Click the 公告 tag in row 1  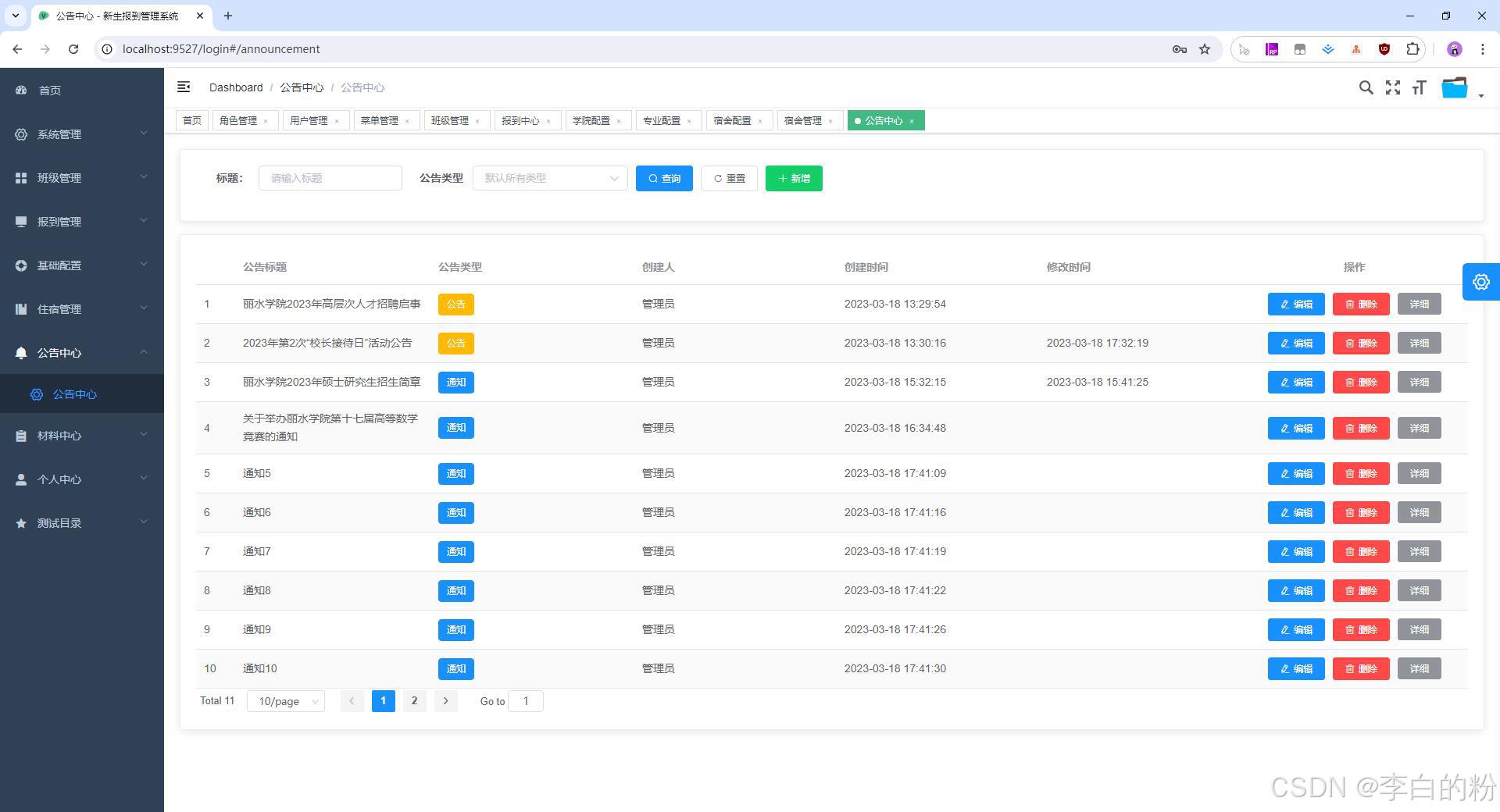pos(456,304)
